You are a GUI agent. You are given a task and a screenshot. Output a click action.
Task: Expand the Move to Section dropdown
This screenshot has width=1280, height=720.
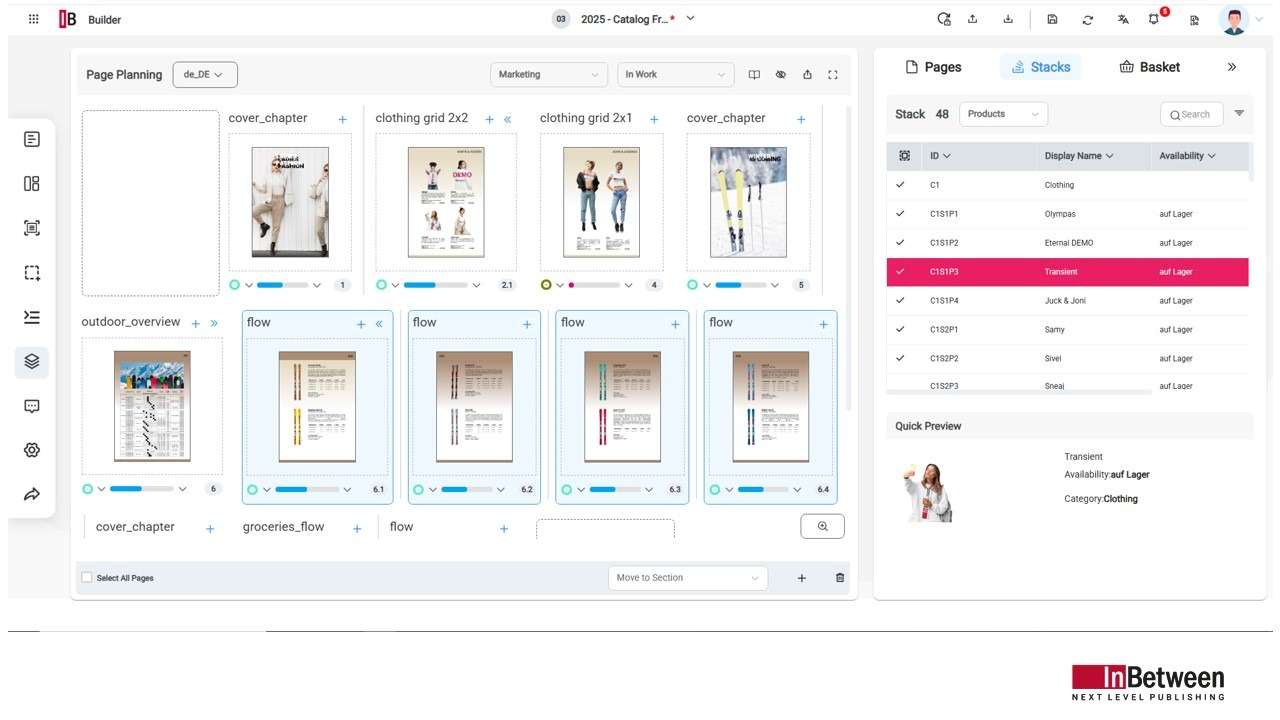pyautogui.click(x=687, y=578)
